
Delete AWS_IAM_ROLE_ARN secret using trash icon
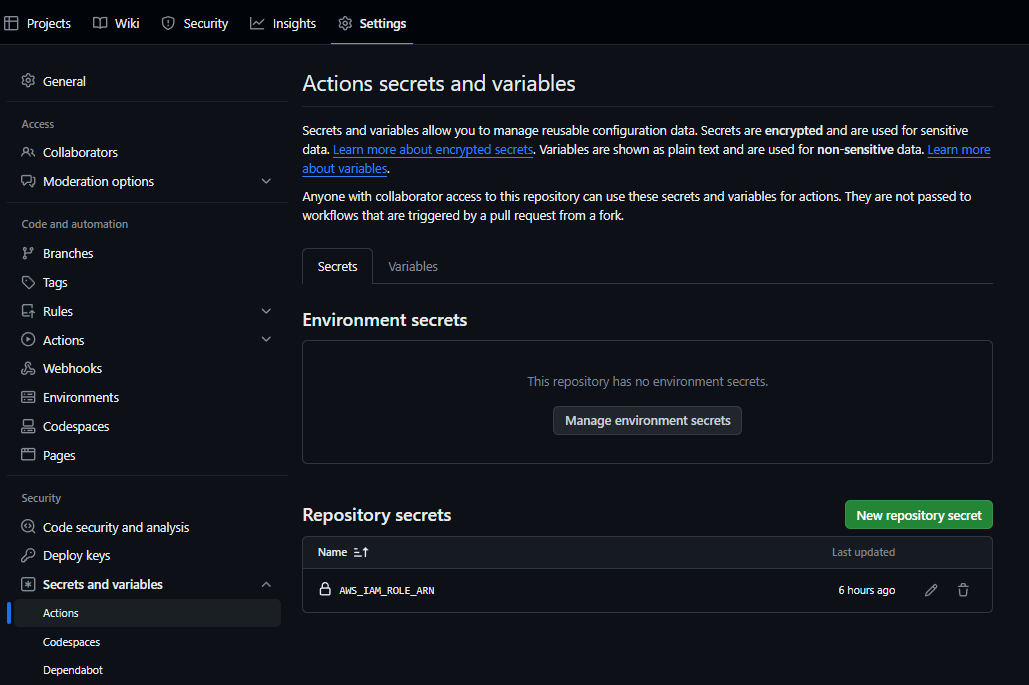click(x=963, y=590)
